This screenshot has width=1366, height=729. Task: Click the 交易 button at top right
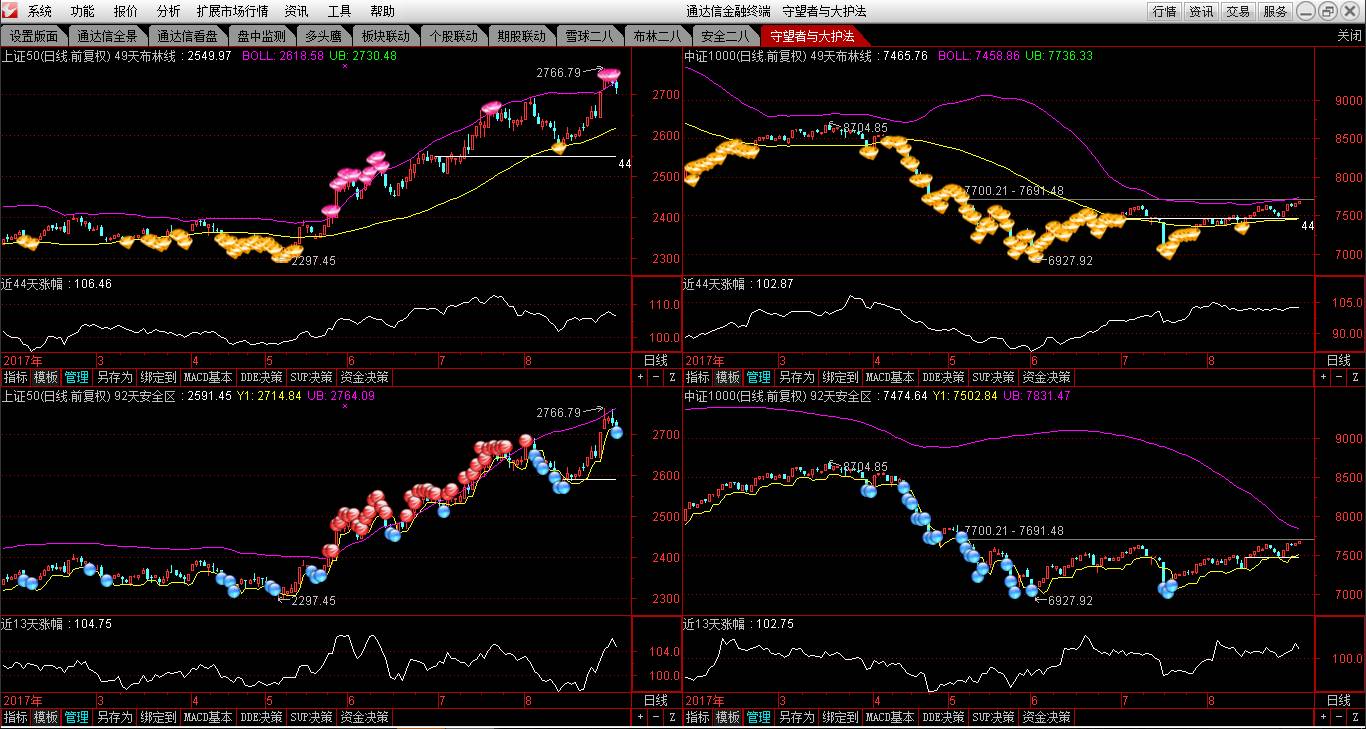click(1238, 11)
